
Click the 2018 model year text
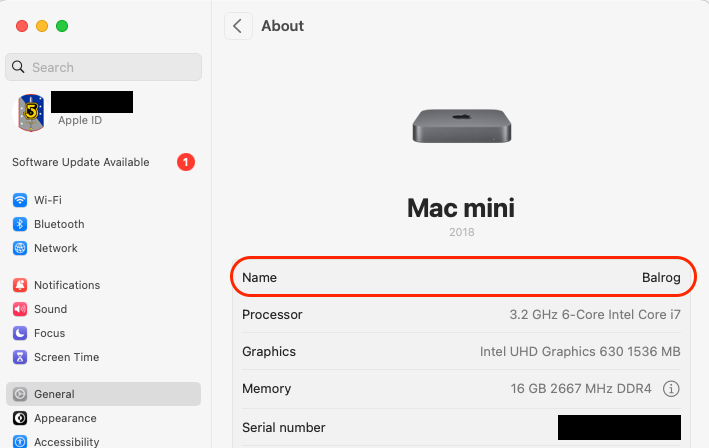[462, 232]
